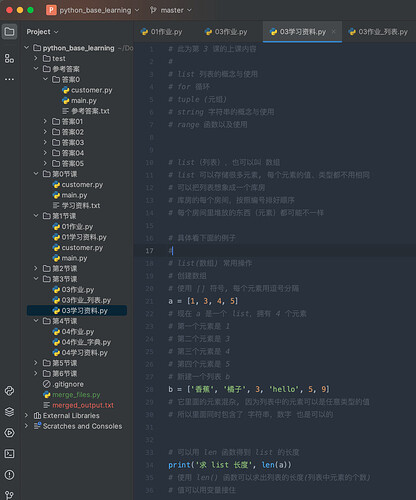The image size is (416, 500).
Task: Switch to the 03作业_列表.py tab
Action: tap(378, 32)
